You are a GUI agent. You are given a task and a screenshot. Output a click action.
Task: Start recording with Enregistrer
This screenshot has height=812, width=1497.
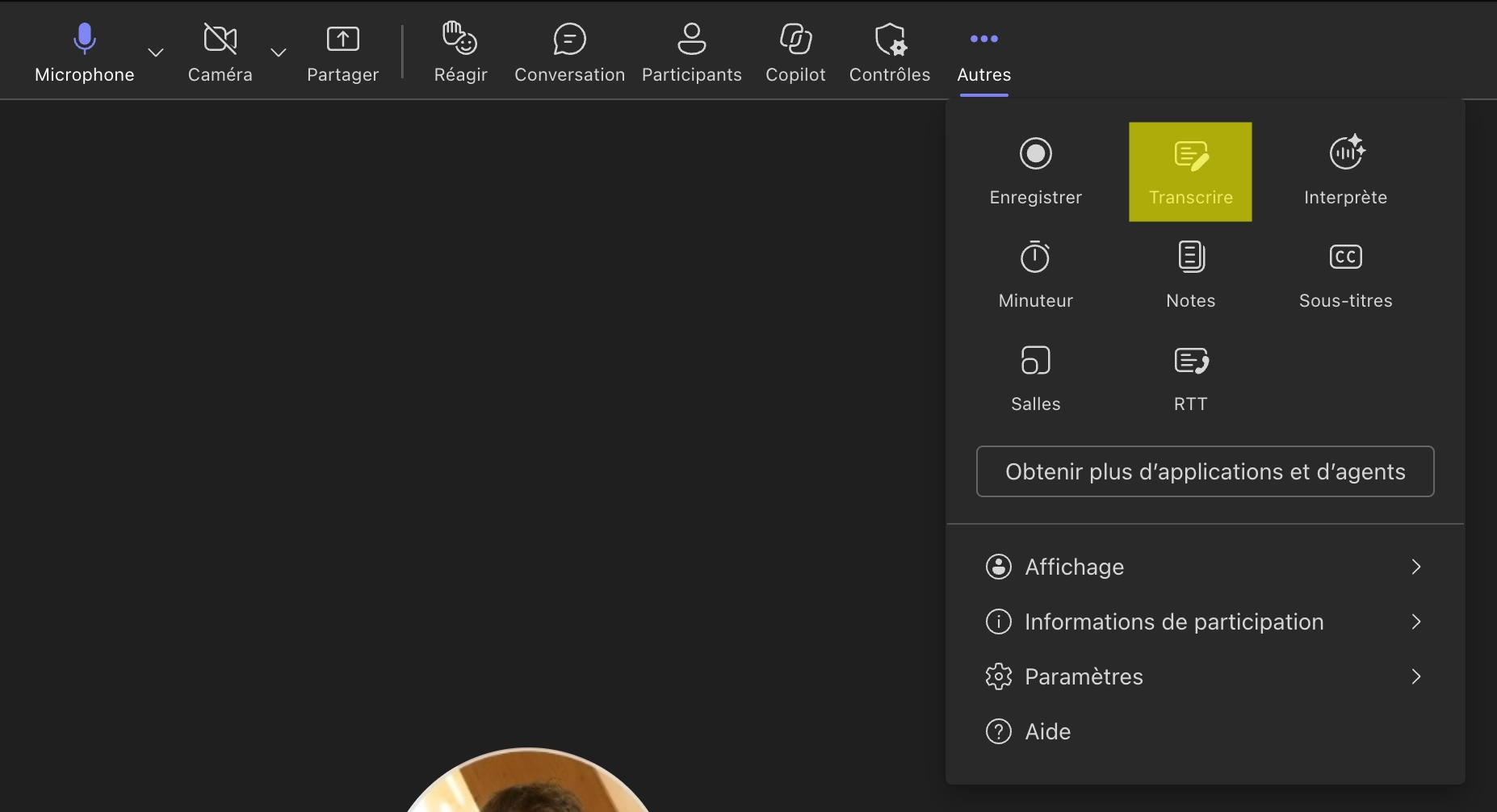[1035, 172]
